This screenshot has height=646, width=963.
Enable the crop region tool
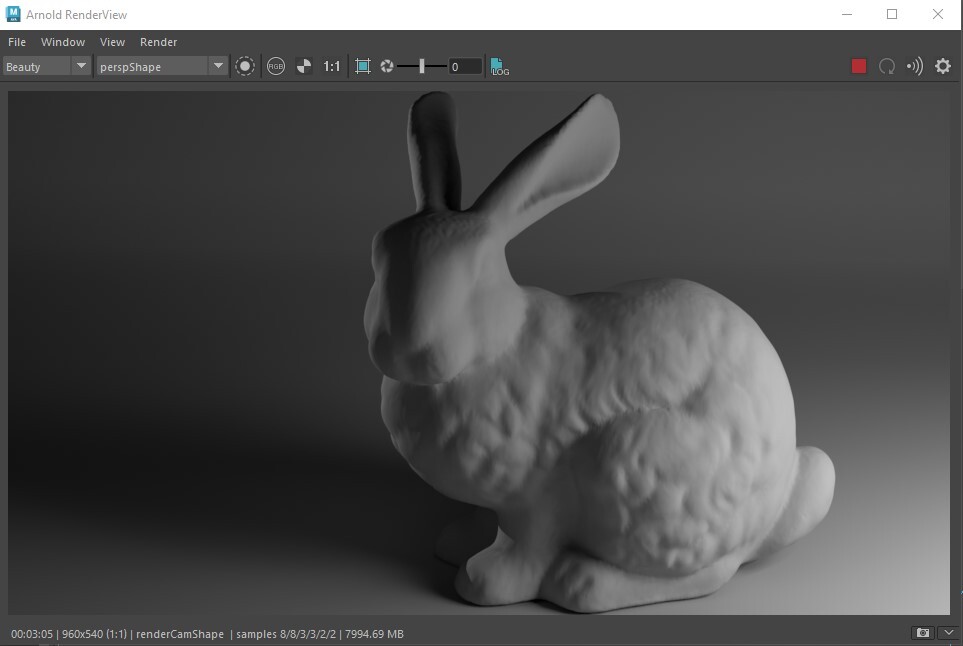[x=363, y=67]
